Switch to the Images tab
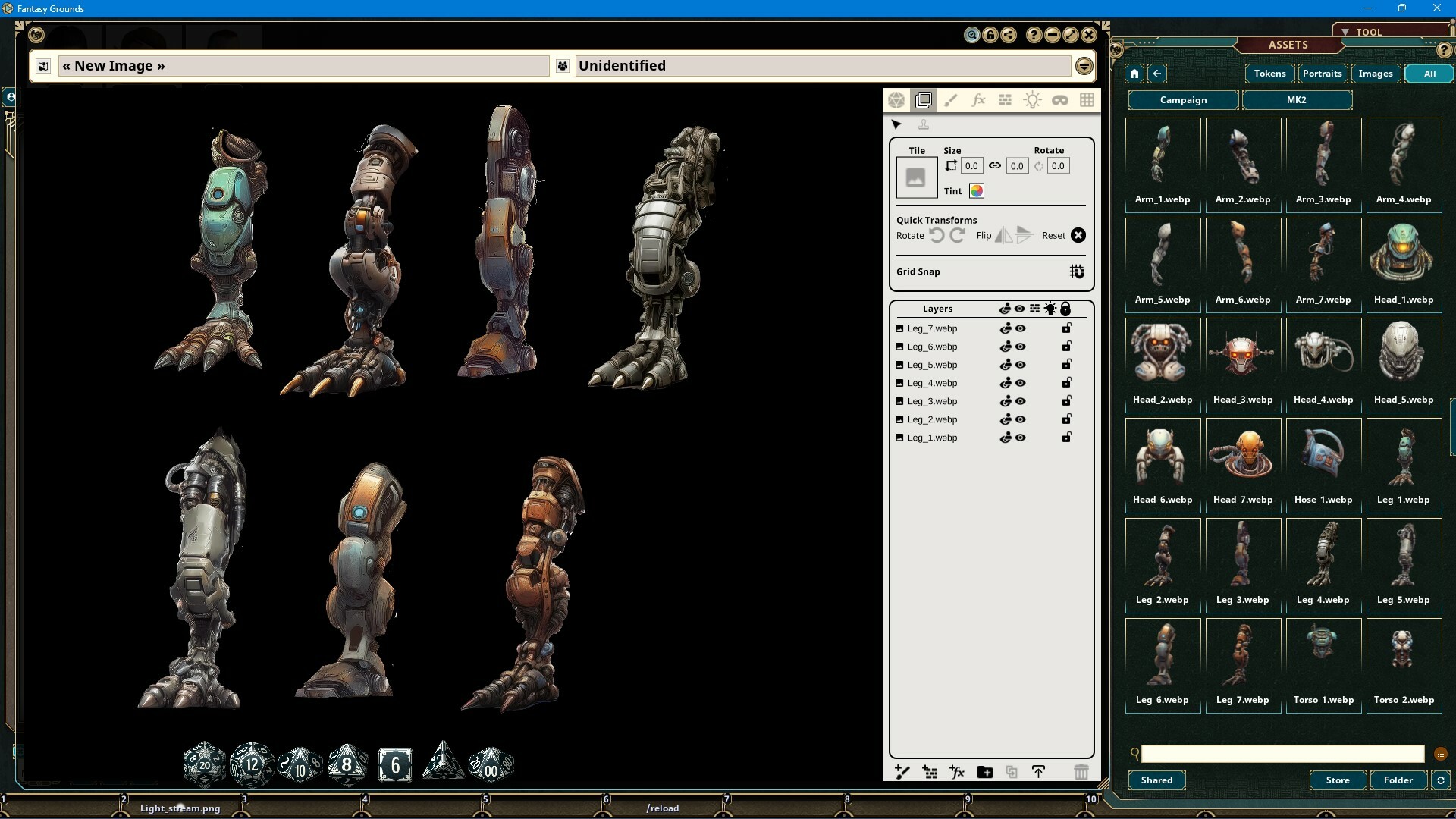 point(1375,74)
